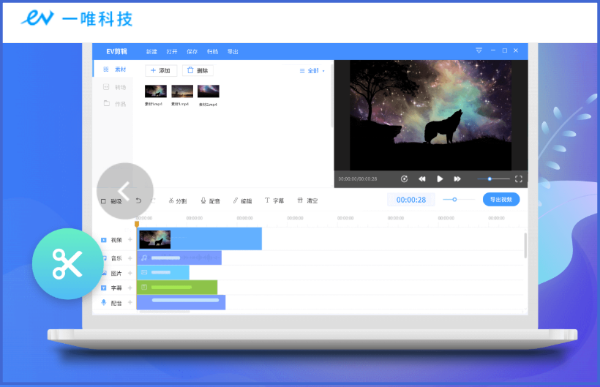Toggle the checkbox beside the undo arrow
The width and height of the screenshot is (600, 387).
(103, 201)
